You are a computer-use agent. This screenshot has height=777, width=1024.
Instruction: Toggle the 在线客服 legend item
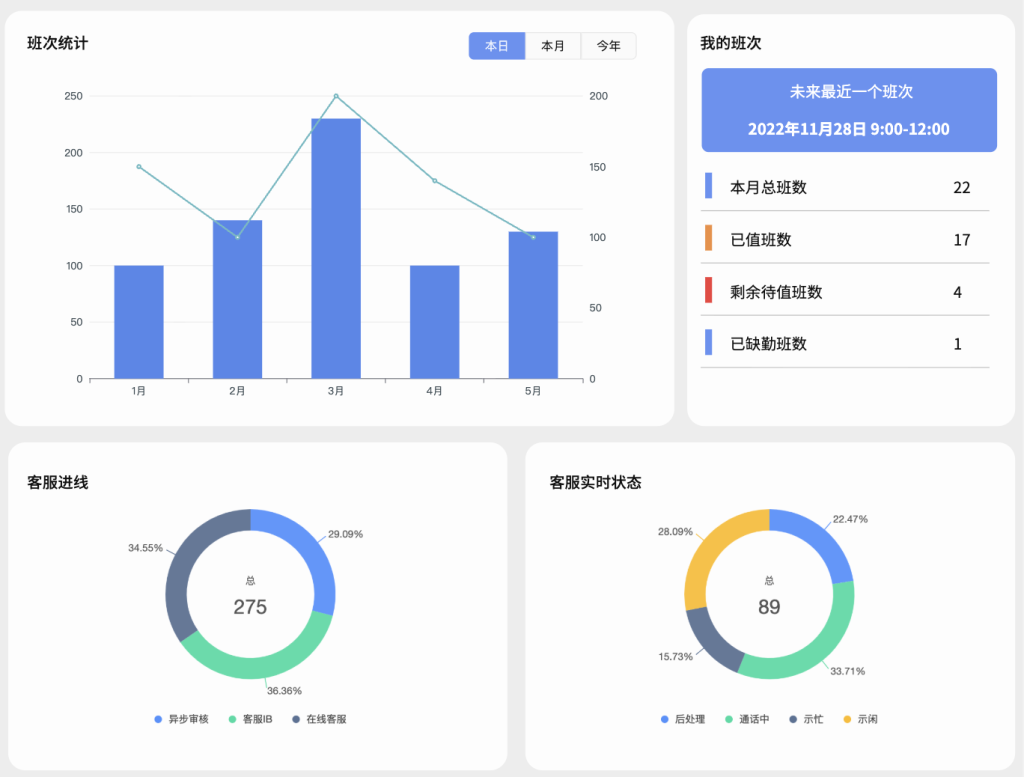pyautogui.click(x=319, y=719)
